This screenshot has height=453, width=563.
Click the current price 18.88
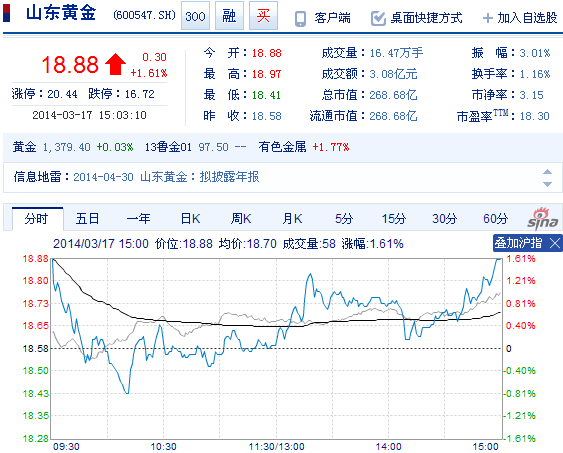(x=70, y=65)
